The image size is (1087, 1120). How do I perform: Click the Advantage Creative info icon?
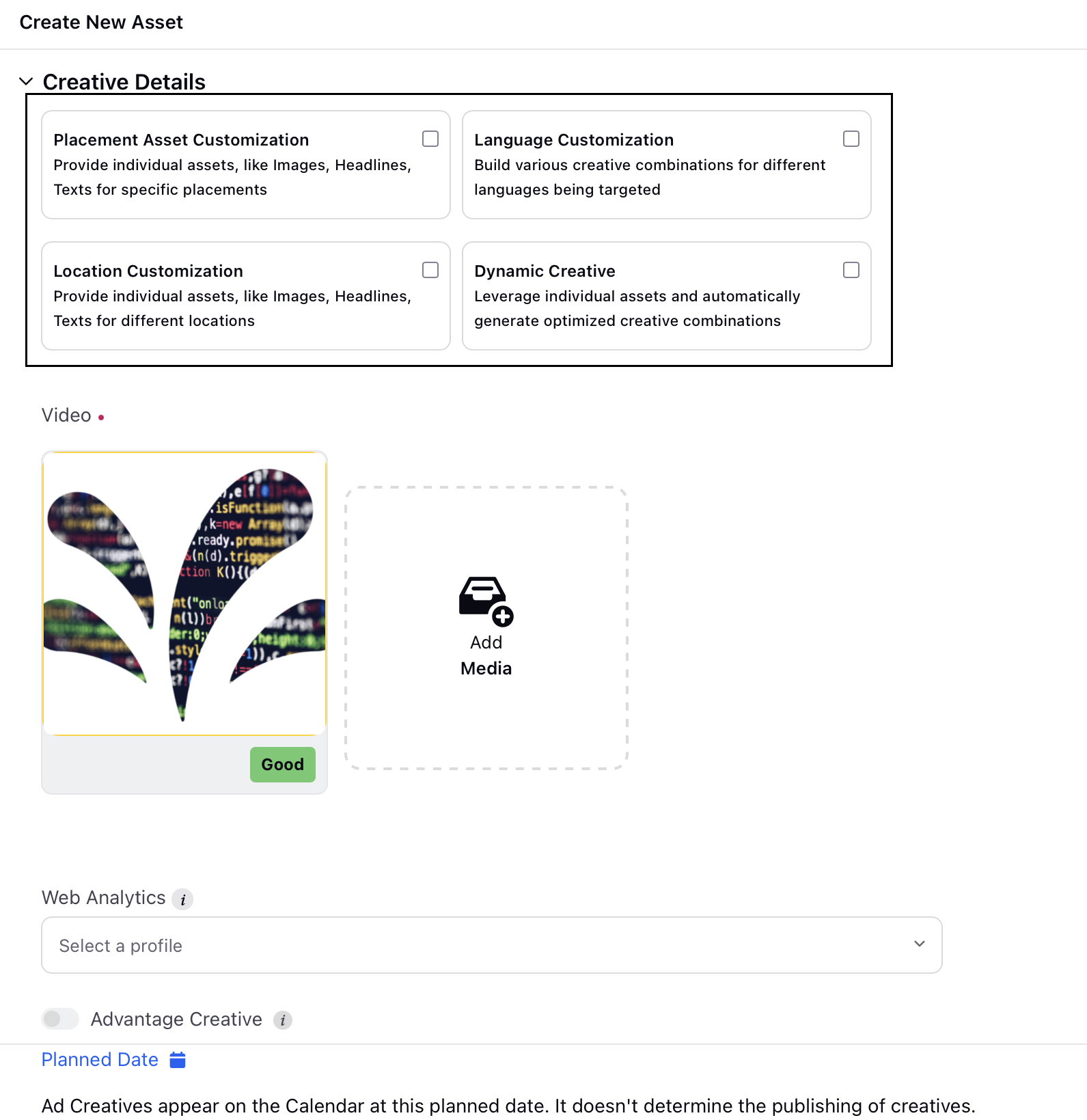pyautogui.click(x=283, y=1020)
